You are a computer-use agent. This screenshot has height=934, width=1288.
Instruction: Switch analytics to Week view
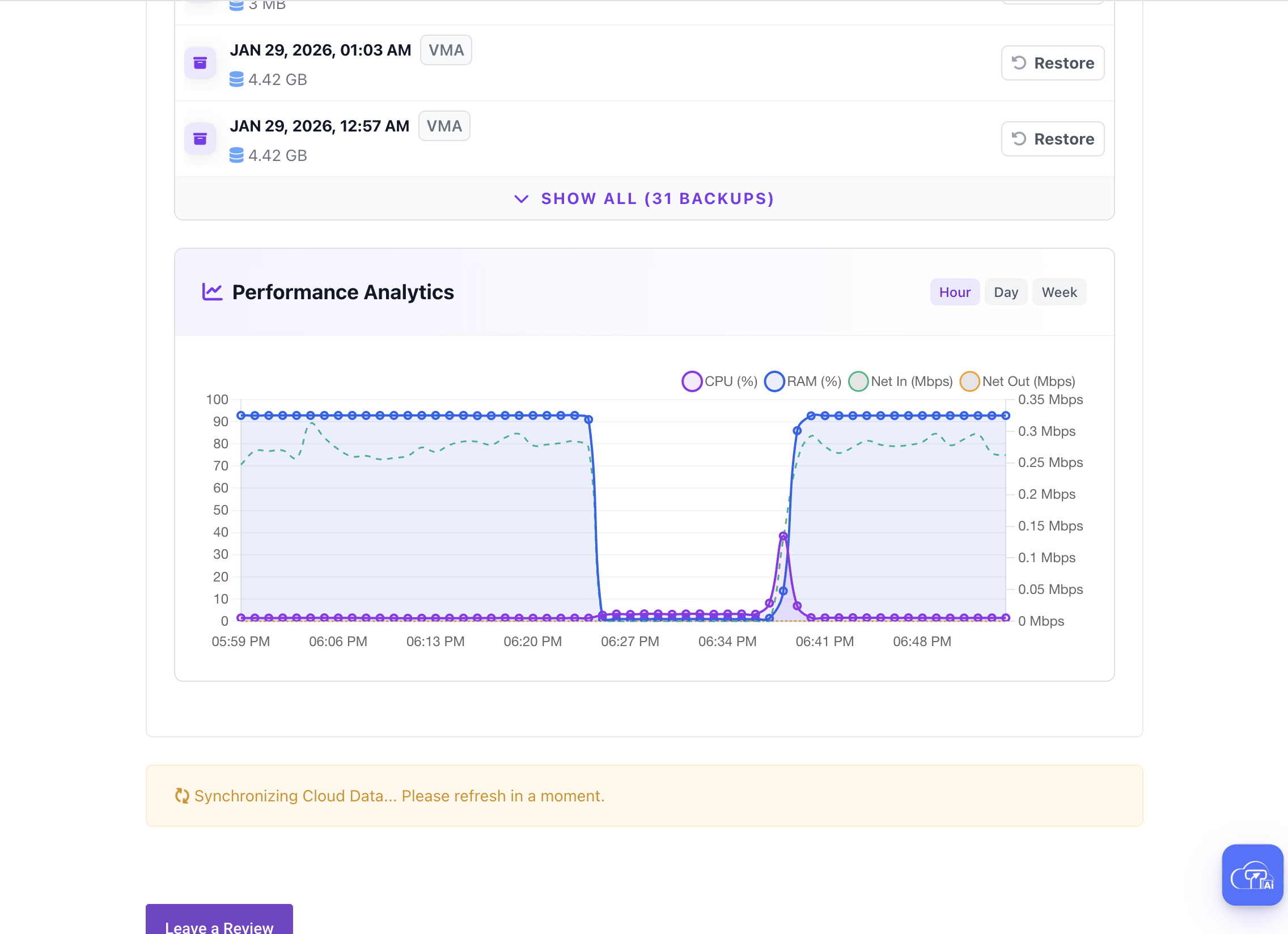click(x=1058, y=292)
